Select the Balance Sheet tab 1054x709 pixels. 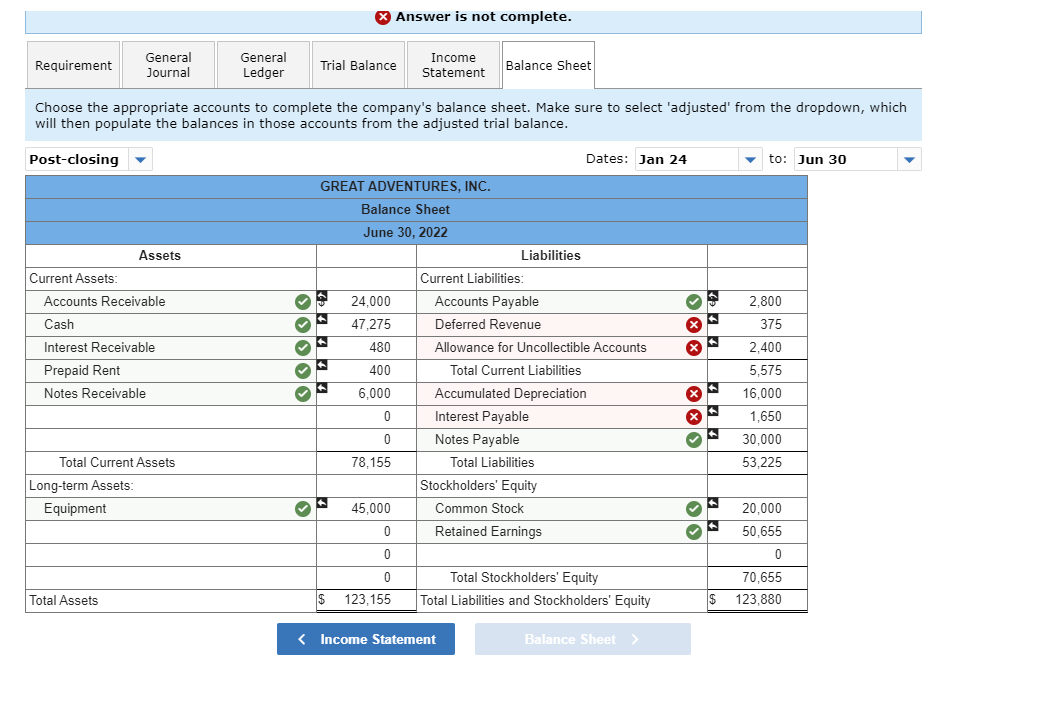tap(548, 65)
